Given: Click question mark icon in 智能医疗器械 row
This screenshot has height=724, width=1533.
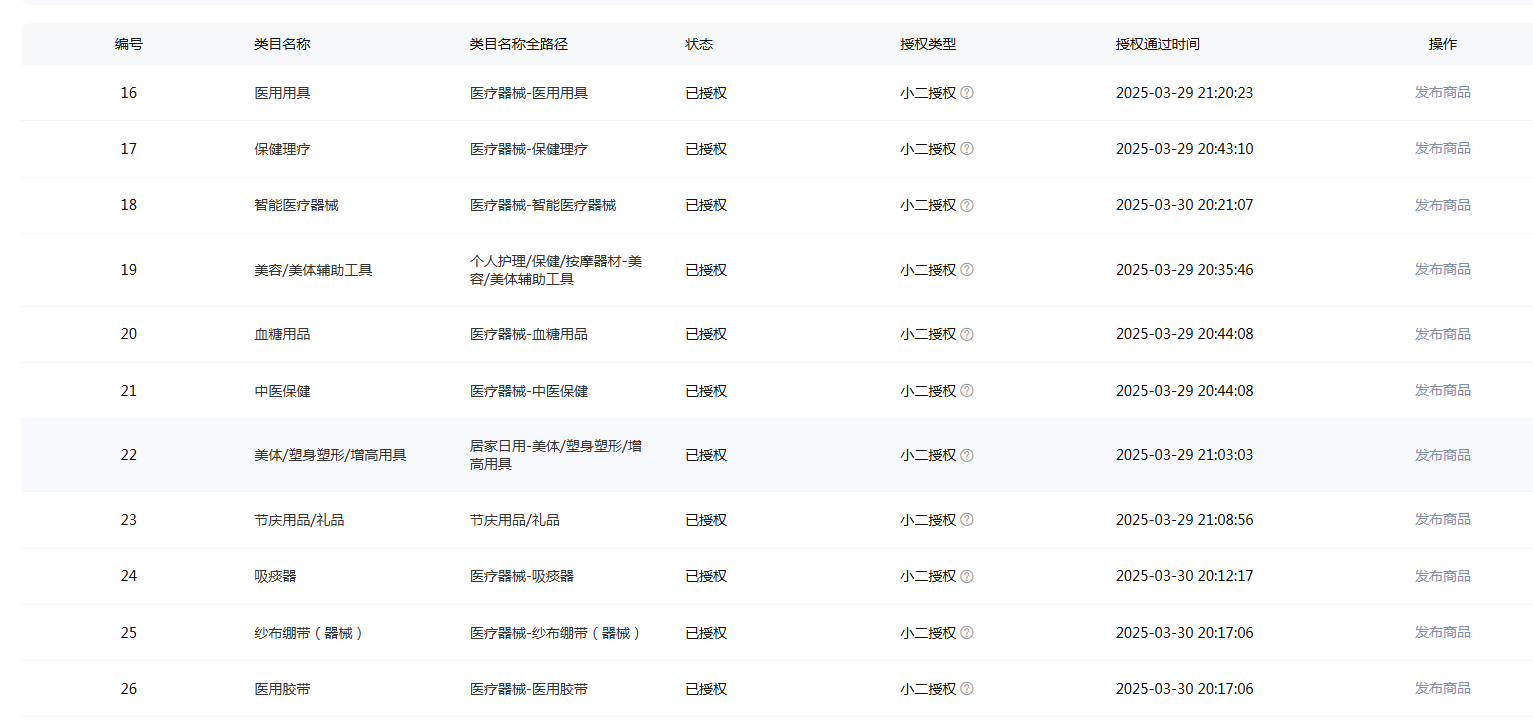Looking at the screenshot, I should pos(967,205).
